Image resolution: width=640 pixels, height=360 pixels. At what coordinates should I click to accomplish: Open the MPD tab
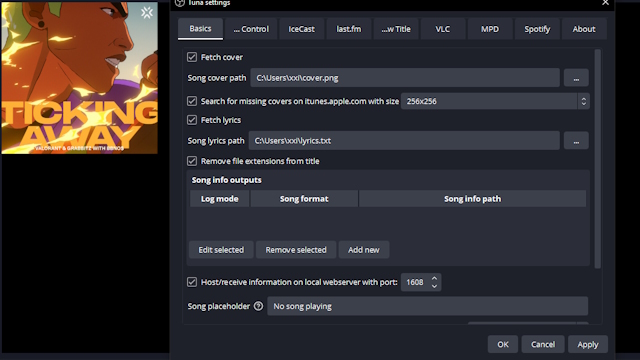click(x=490, y=29)
